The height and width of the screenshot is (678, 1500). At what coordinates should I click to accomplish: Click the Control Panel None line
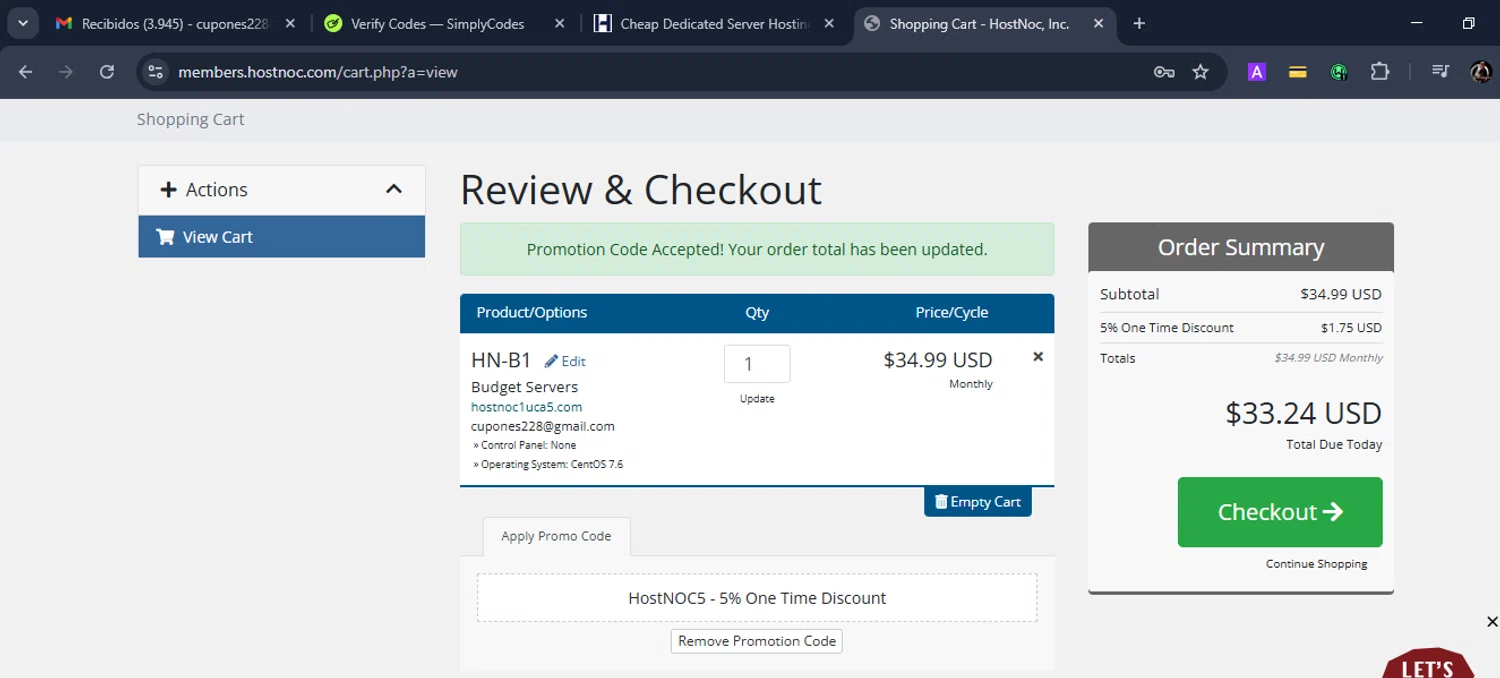[x=524, y=445]
